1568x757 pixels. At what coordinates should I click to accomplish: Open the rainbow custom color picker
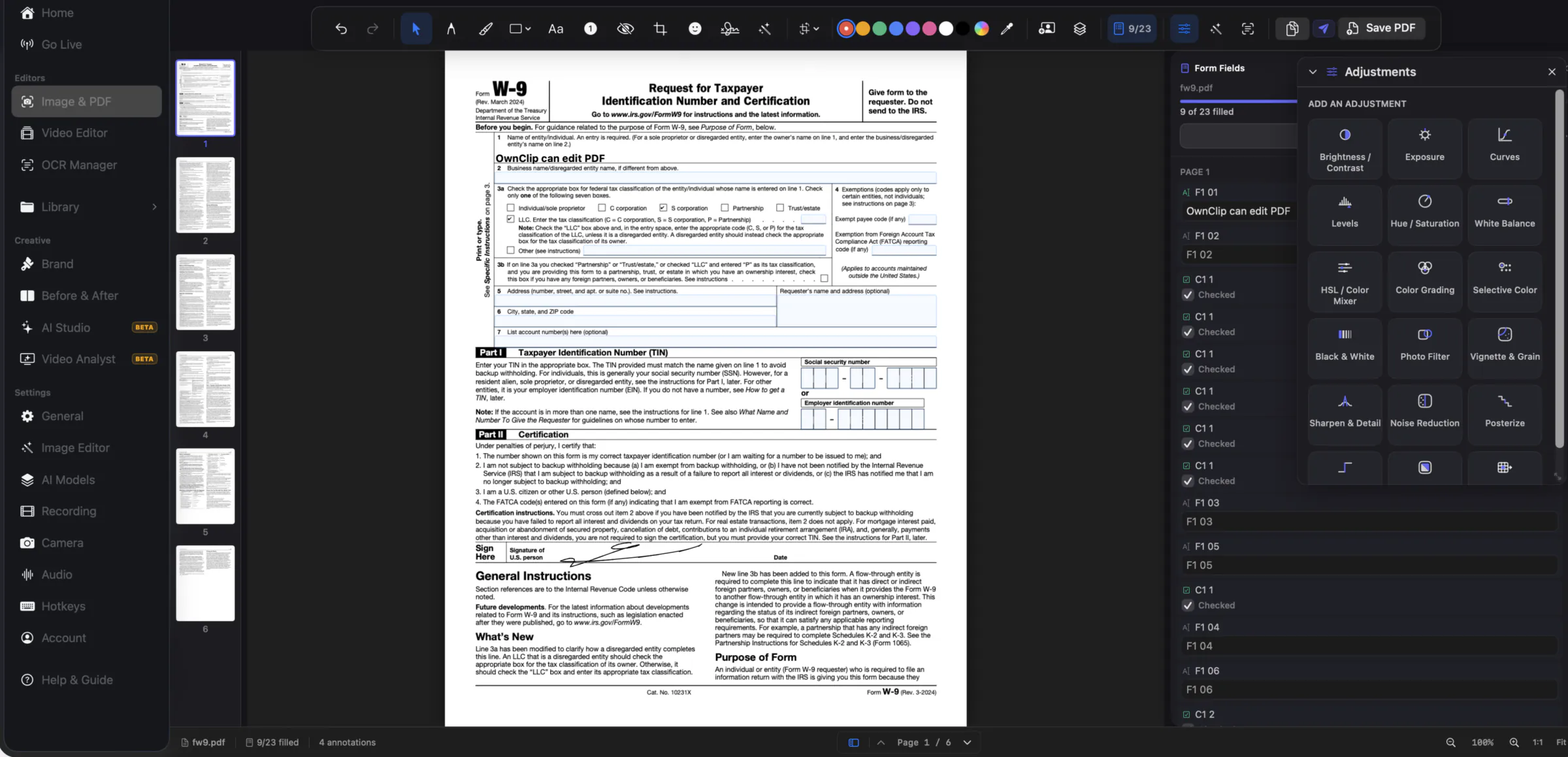[981, 29]
